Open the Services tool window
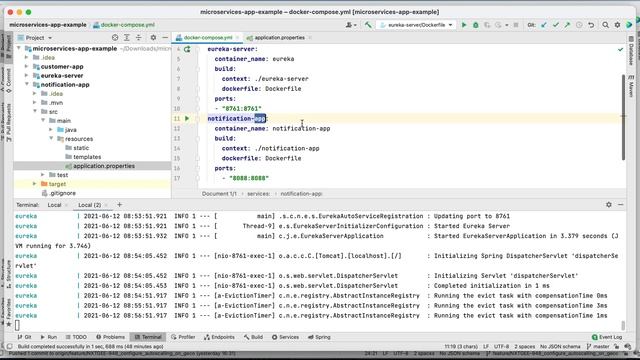The image size is (640, 360). click(x=285, y=337)
